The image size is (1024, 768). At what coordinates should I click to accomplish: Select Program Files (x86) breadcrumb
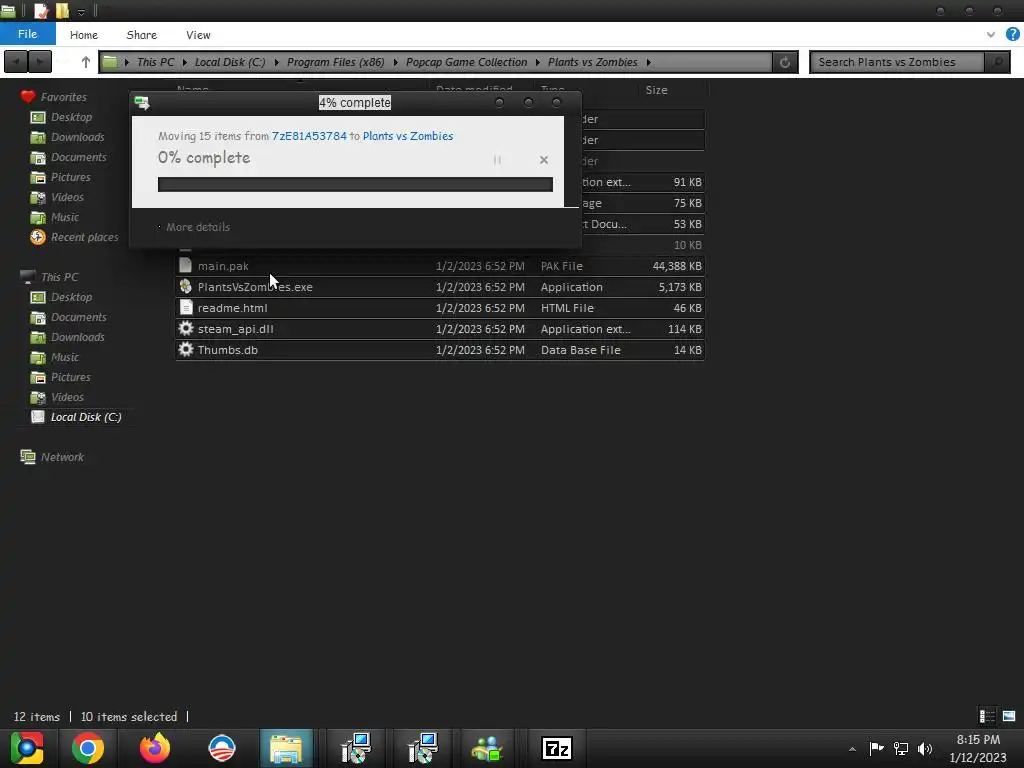pos(336,62)
